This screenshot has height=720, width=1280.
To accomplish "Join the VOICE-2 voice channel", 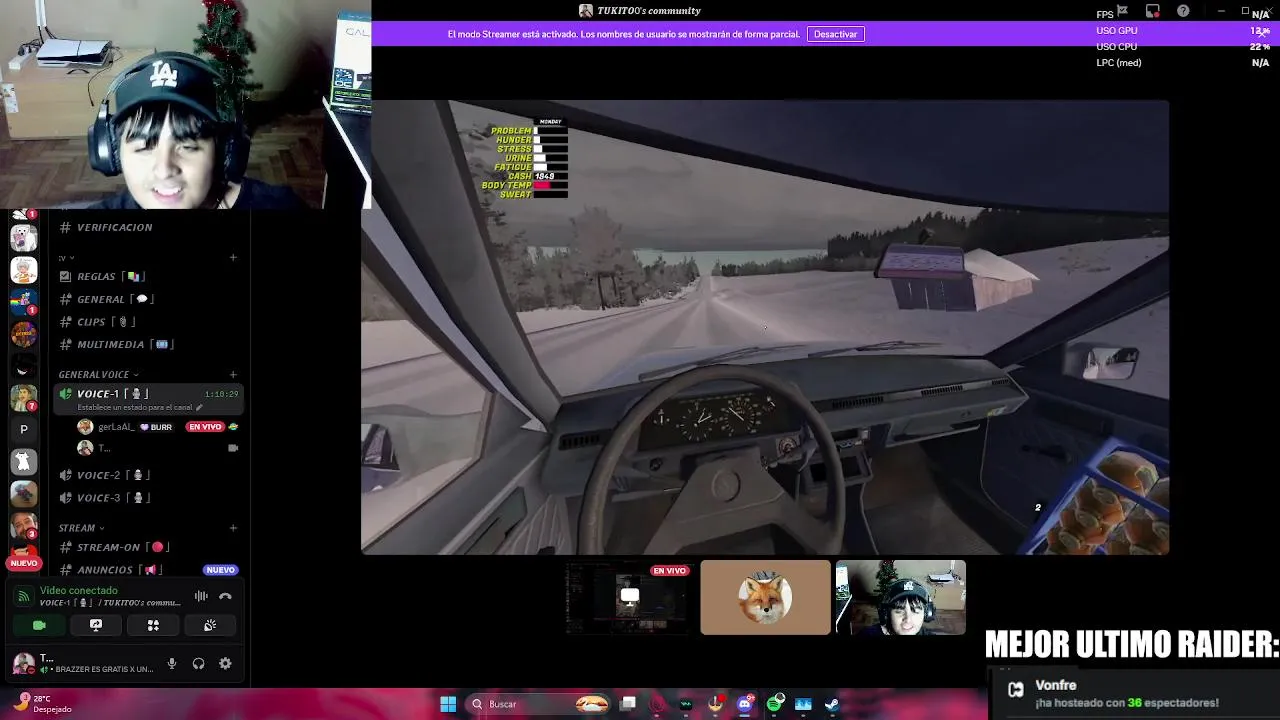I will coord(146,475).
